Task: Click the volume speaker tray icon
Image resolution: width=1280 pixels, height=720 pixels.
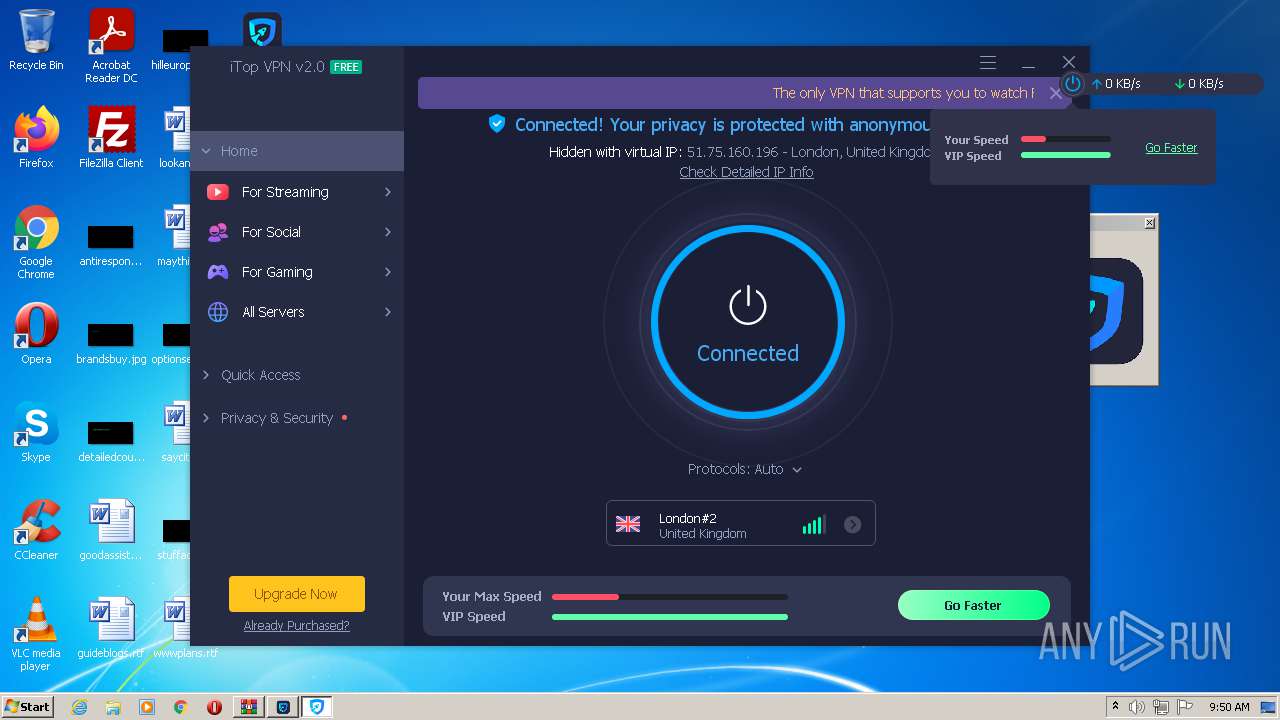Action: [1137, 707]
